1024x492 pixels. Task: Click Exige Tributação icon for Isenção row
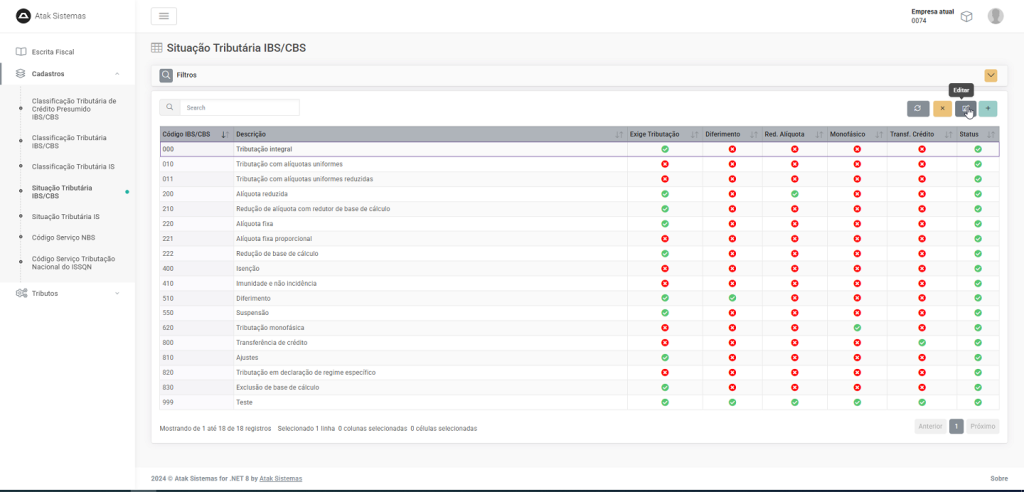coord(664,269)
